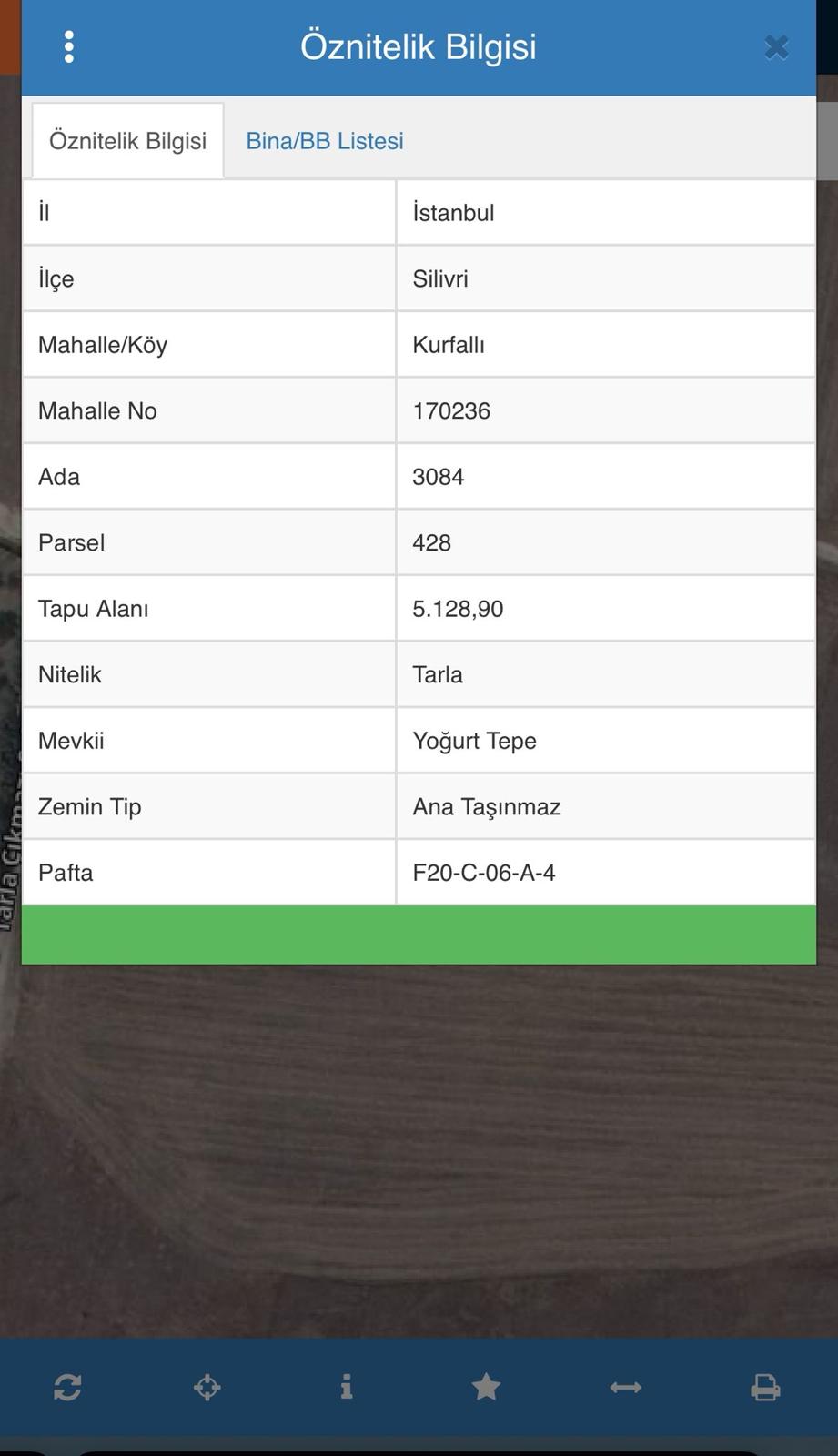Image resolution: width=838 pixels, height=1456 pixels.
Task: Tap the horizontal arrows measure icon
Action: [626, 1388]
